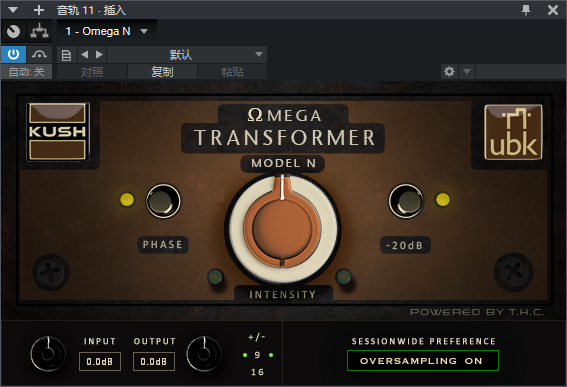Pin the plugin window

[x=526, y=10]
